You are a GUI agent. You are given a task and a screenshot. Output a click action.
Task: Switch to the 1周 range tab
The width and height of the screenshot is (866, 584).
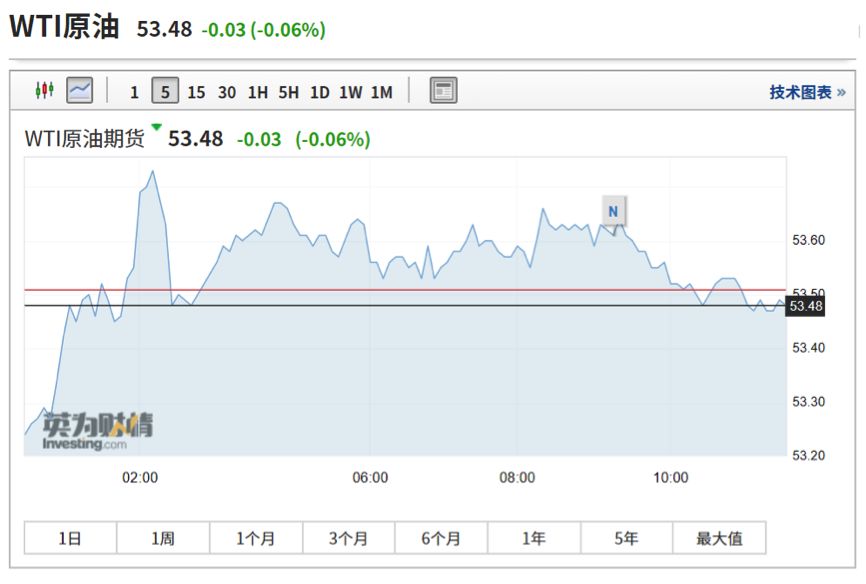(163, 538)
